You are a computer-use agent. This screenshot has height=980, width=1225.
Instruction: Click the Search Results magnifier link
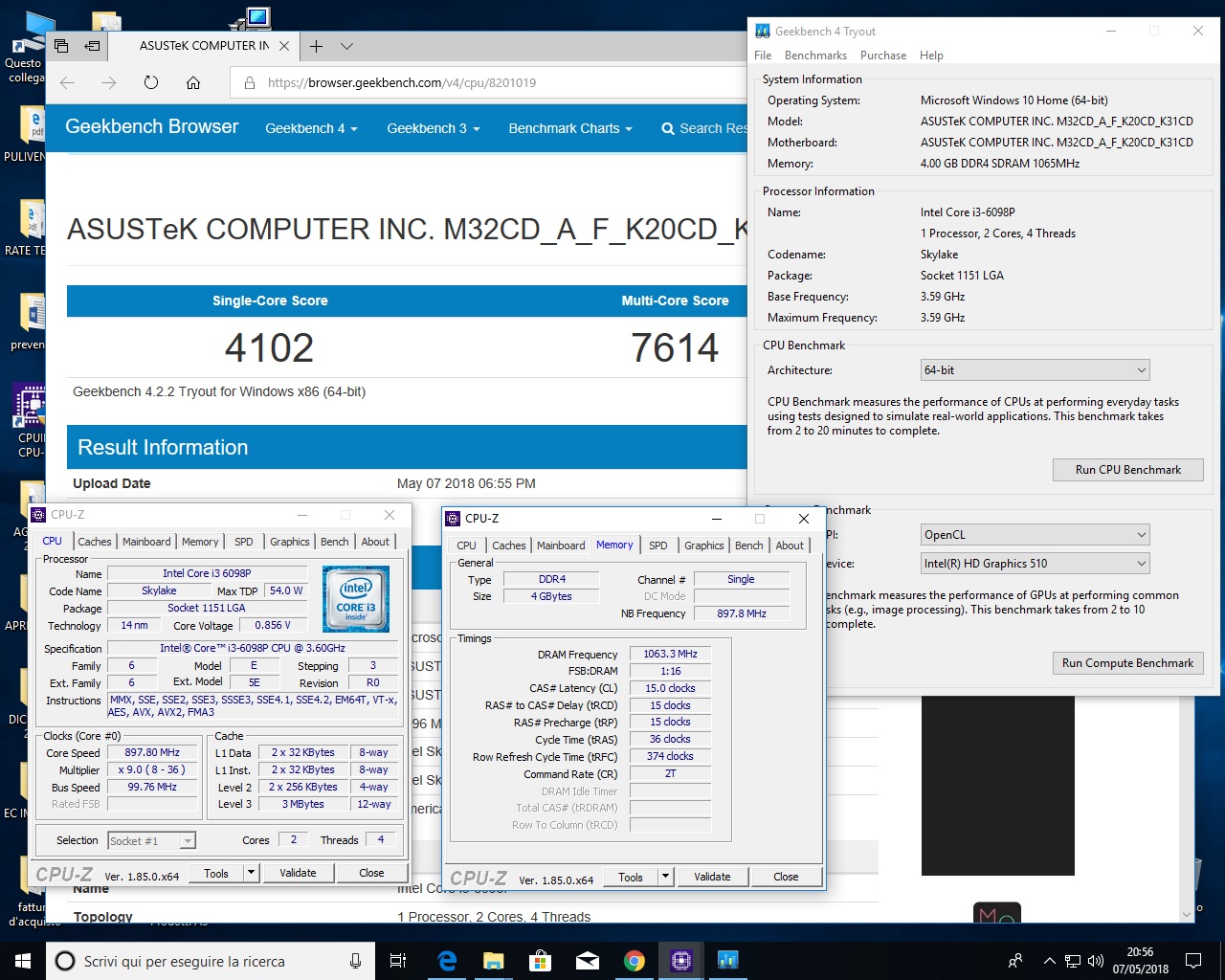(704, 128)
